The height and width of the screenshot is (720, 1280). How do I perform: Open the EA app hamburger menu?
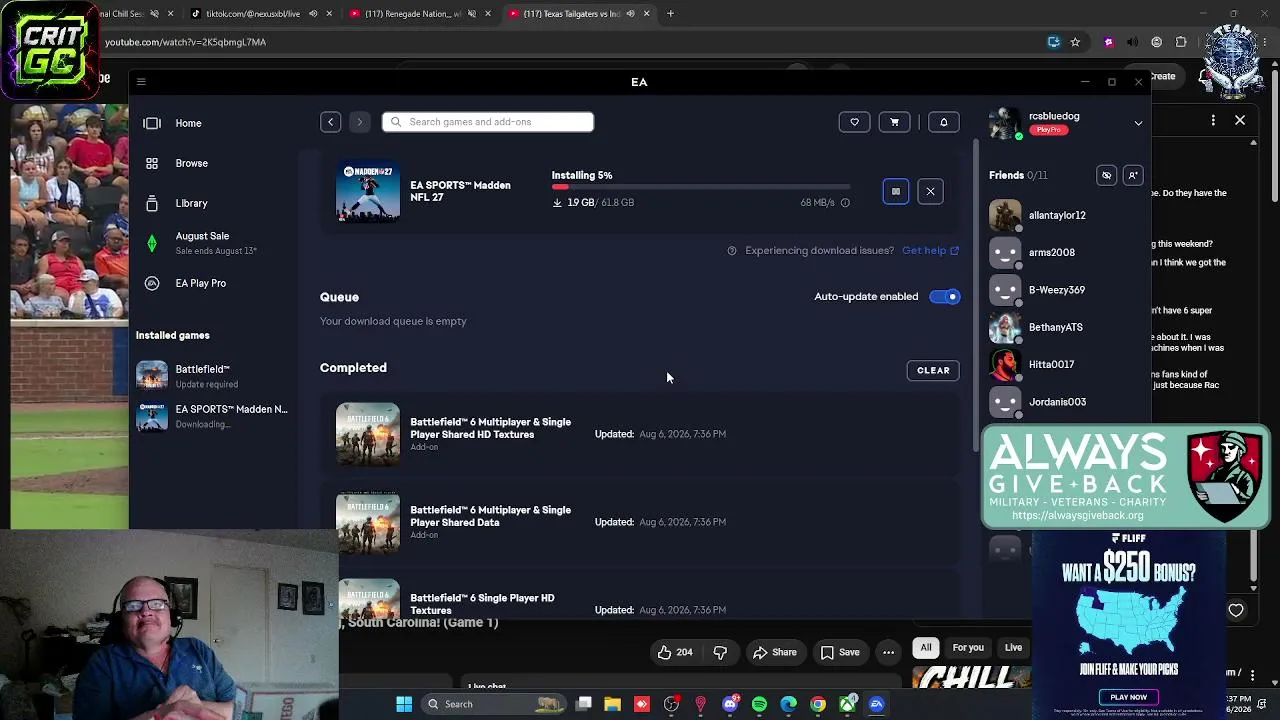point(141,82)
